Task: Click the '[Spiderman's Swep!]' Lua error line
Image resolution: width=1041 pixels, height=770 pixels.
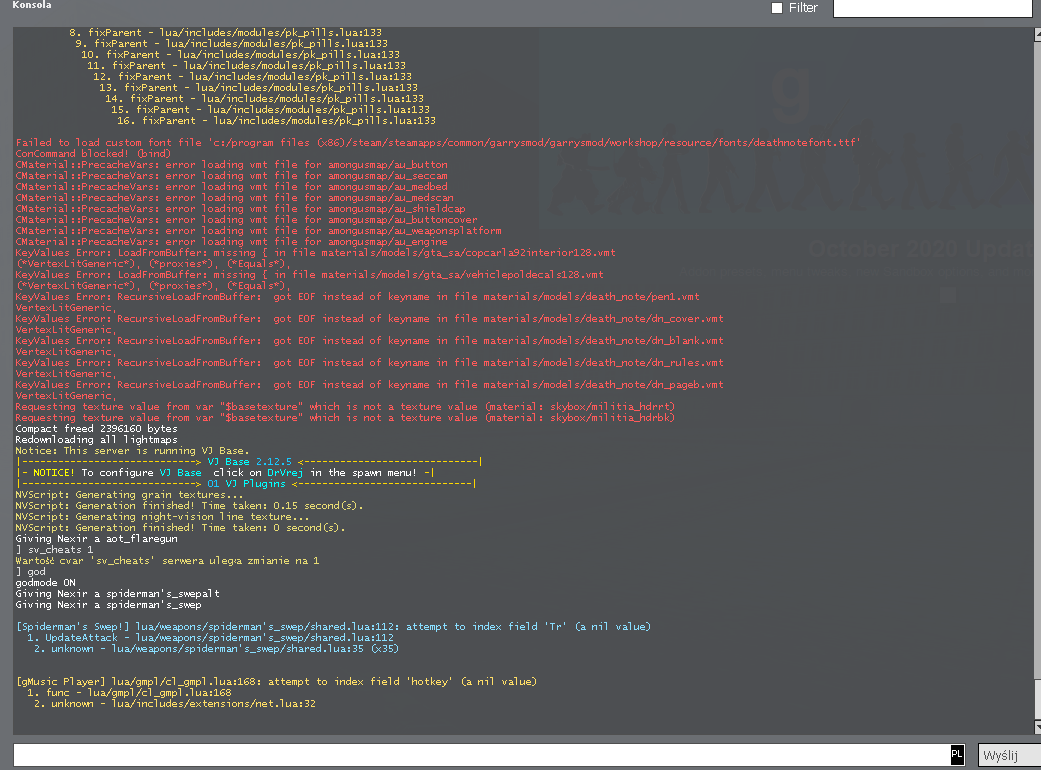Action: pos(333,627)
